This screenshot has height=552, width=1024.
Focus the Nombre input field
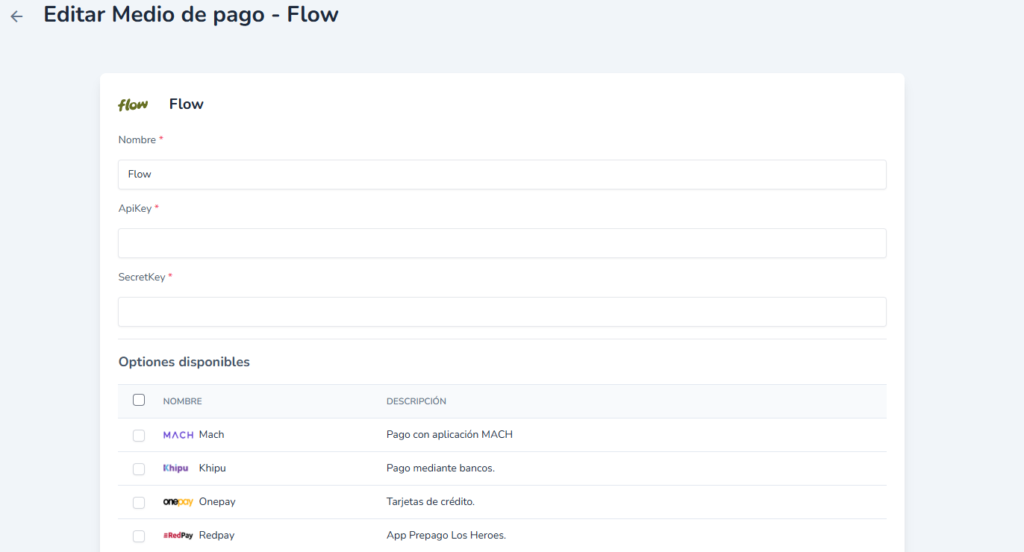click(502, 174)
